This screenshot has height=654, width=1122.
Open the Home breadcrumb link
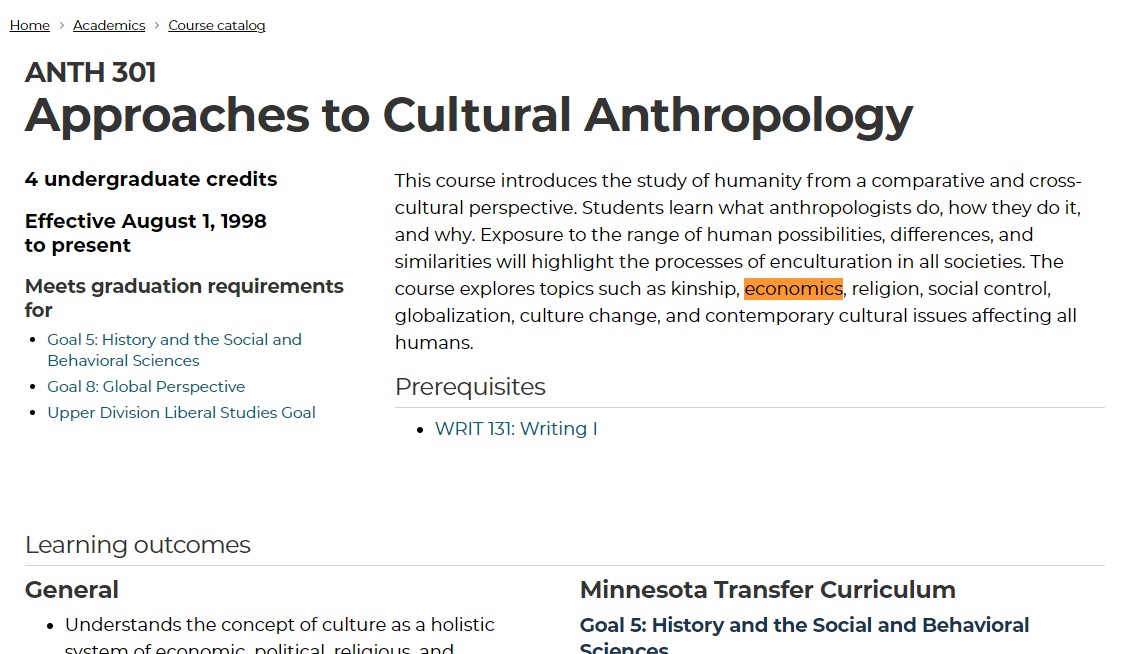pos(29,25)
